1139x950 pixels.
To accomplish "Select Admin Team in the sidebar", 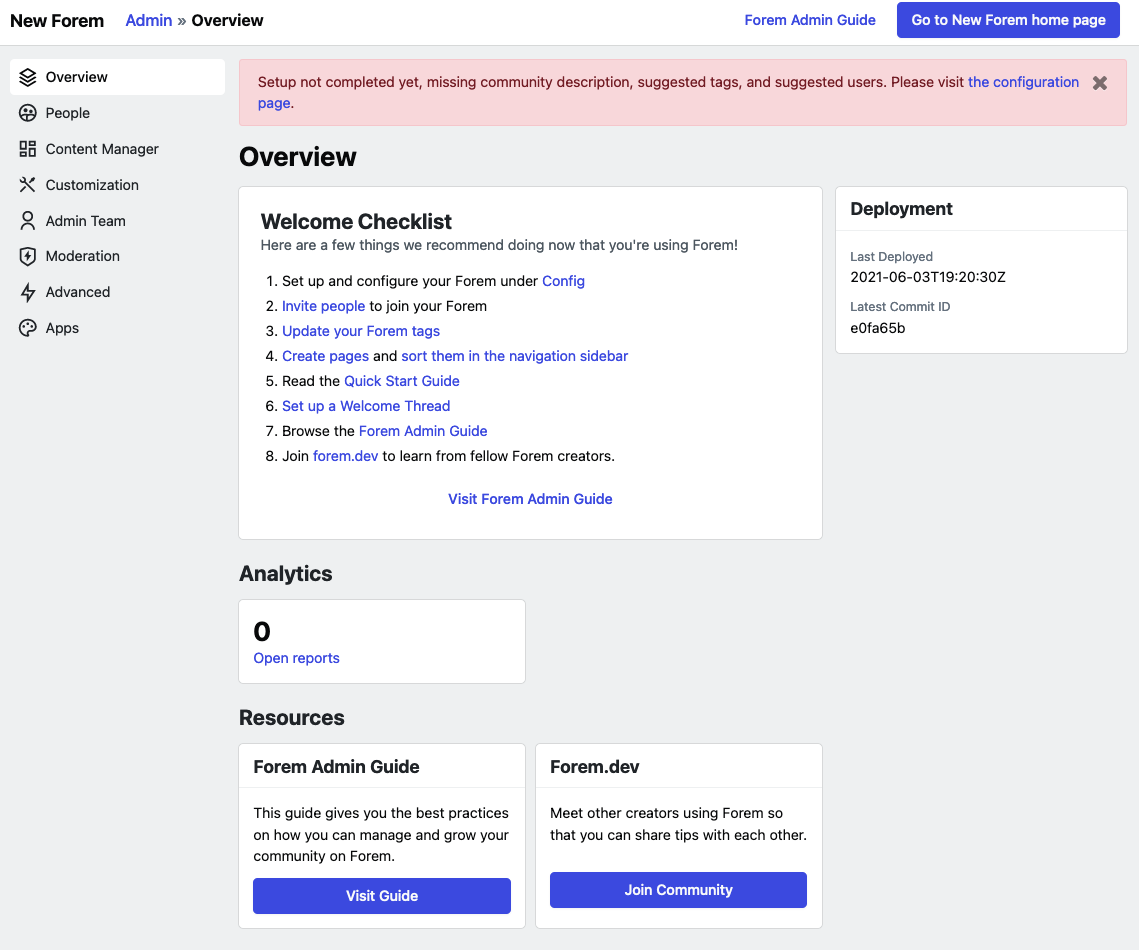I will [x=118, y=221].
